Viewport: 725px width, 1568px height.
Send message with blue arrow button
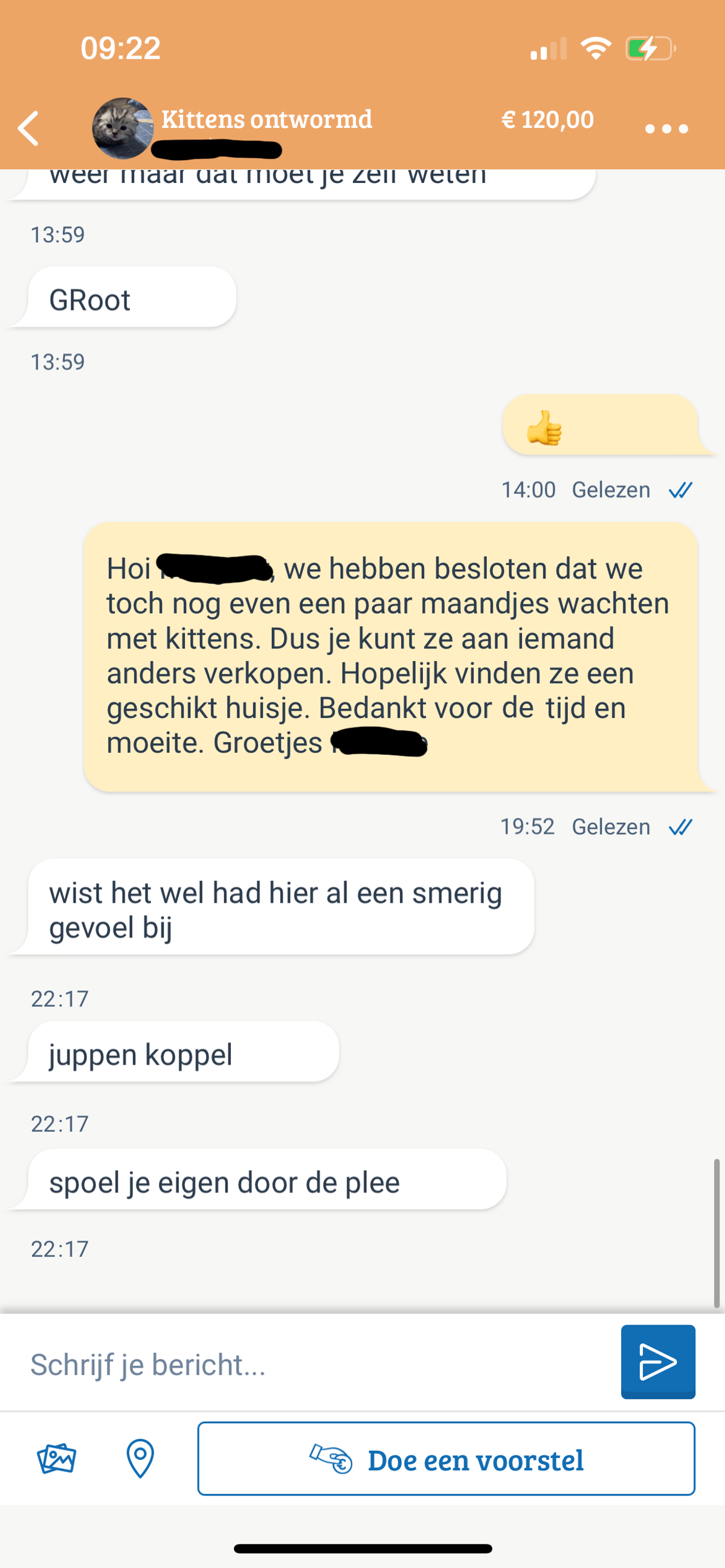point(658,1362)
